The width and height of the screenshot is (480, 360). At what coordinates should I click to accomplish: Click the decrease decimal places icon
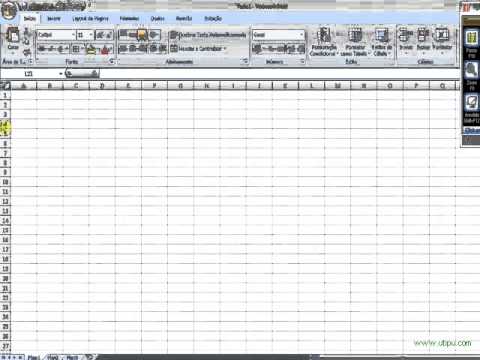coord(300,49)
